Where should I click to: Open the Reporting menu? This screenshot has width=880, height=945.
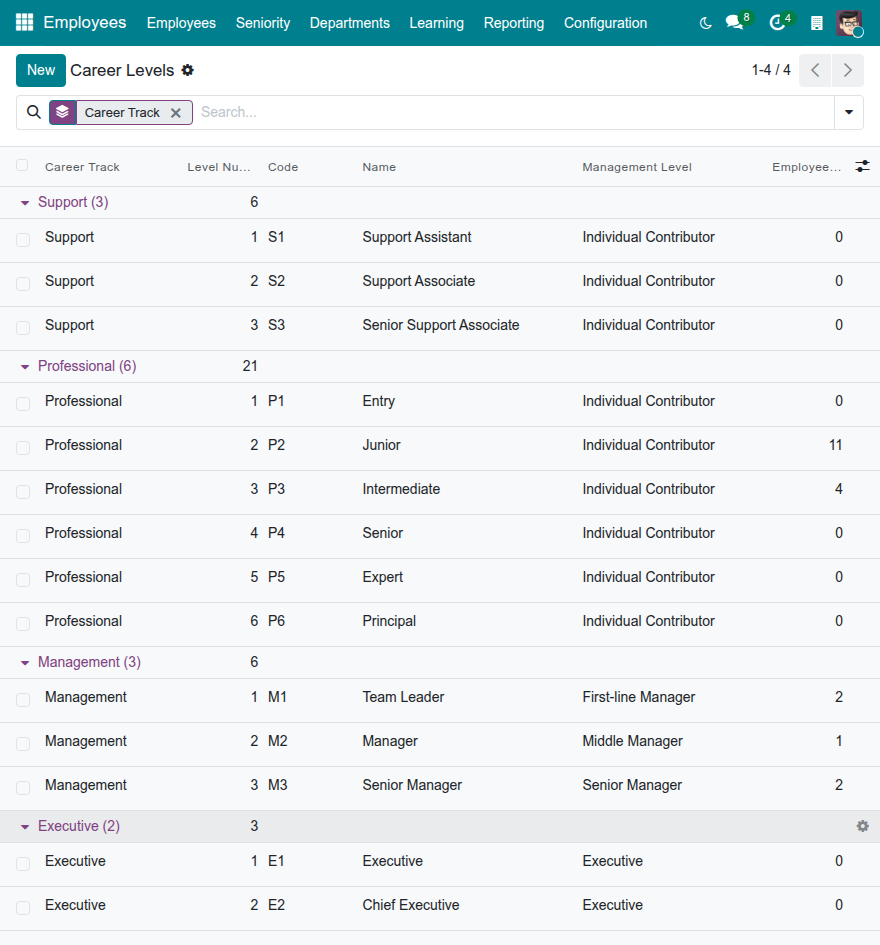tap(514, 23)
